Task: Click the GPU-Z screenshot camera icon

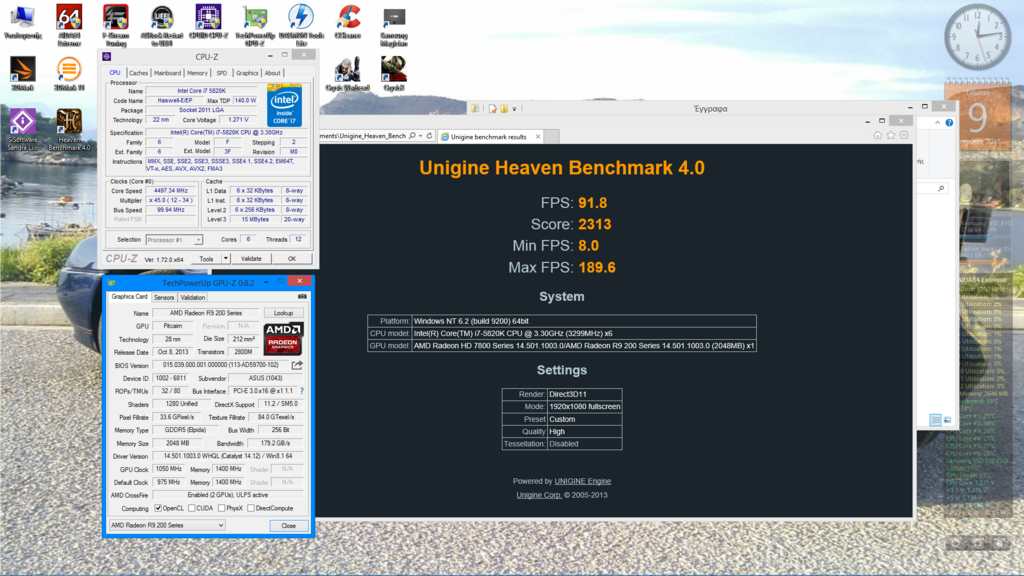Action: pos(302,297)
